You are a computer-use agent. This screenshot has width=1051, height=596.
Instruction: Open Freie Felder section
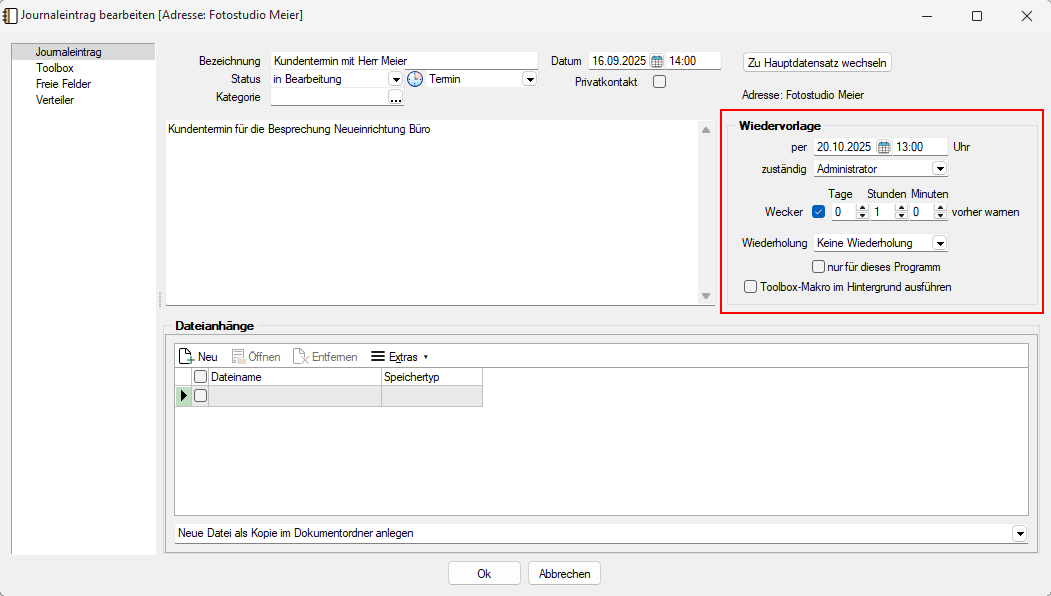[63, 84]
